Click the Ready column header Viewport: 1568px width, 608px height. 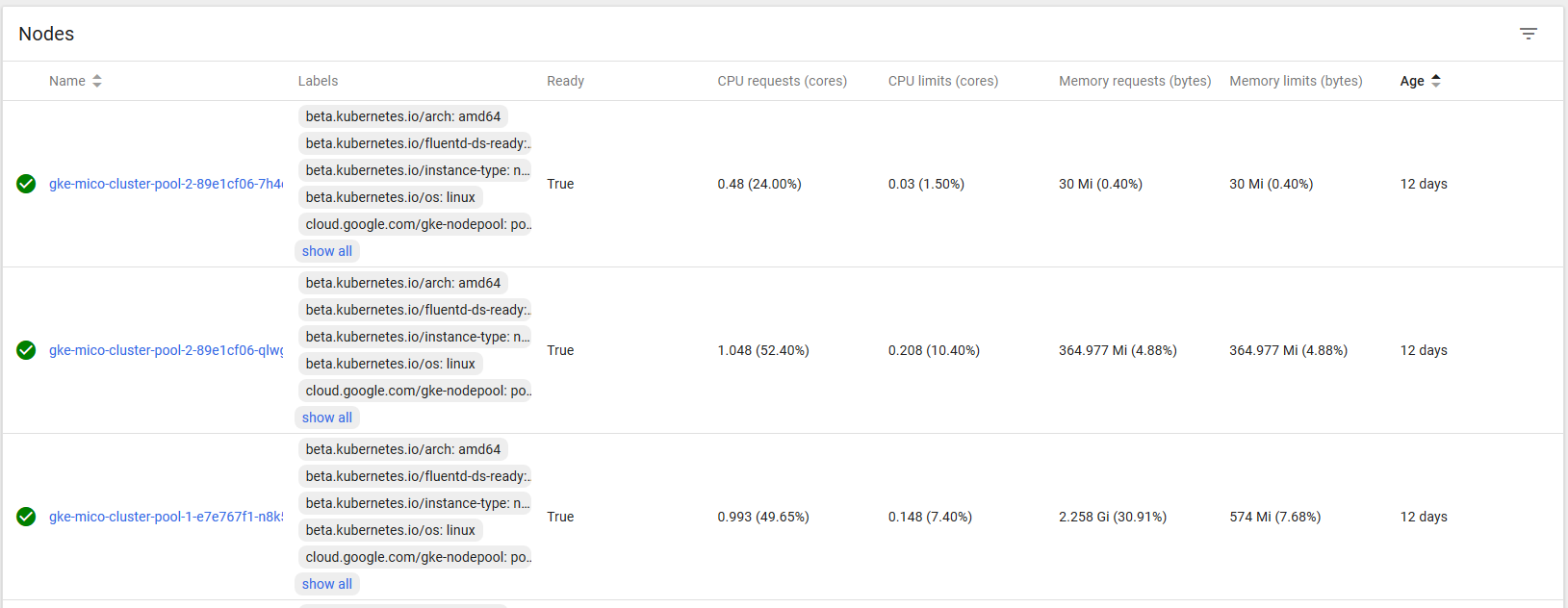pos(565,81)
